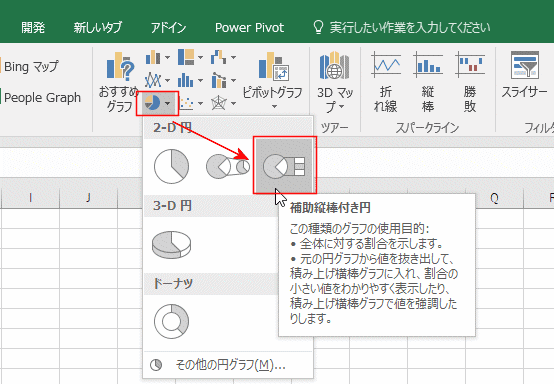Expand the scatter chart dropdown arrow
This screenshot has height=384, width=554.
click(x=200, y=104)
